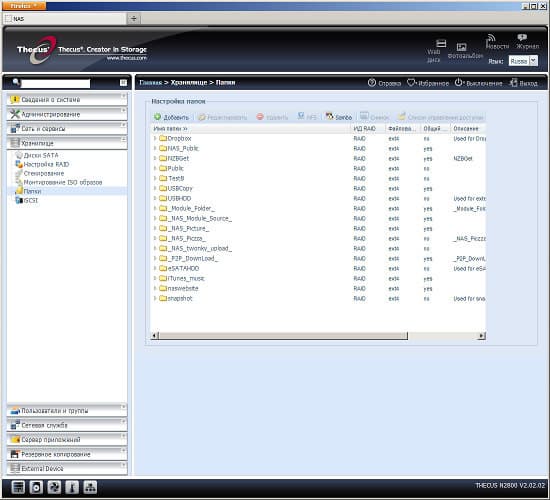
Task: Expand Сервер приложений panel
Action: pos(67,439)
